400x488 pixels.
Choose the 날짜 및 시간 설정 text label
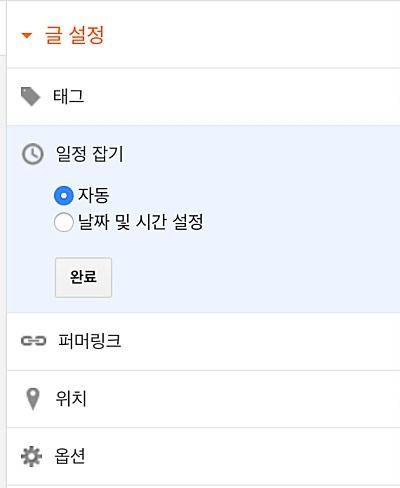tap(140, 222)
